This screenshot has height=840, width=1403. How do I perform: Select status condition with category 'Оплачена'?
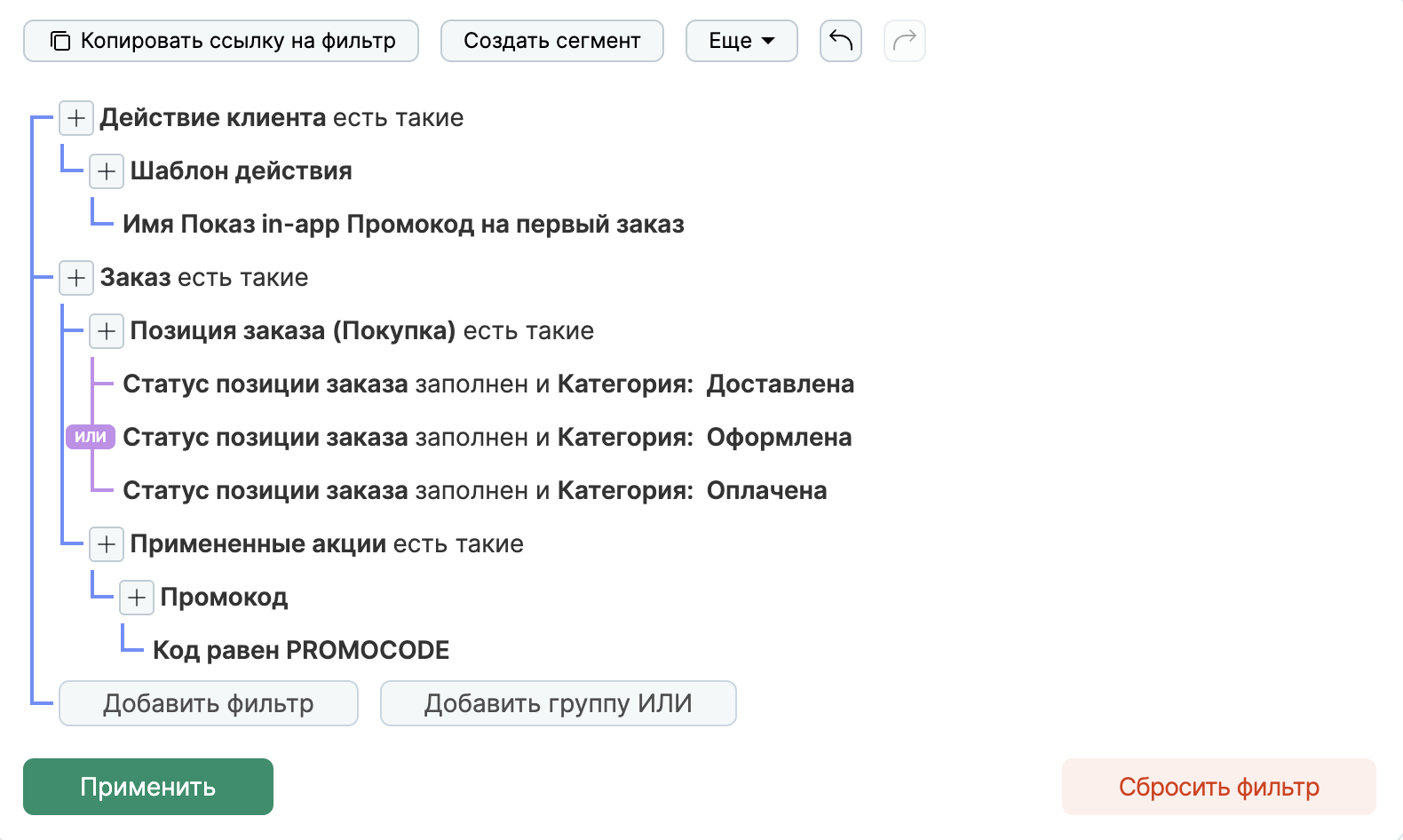point(475,490)
